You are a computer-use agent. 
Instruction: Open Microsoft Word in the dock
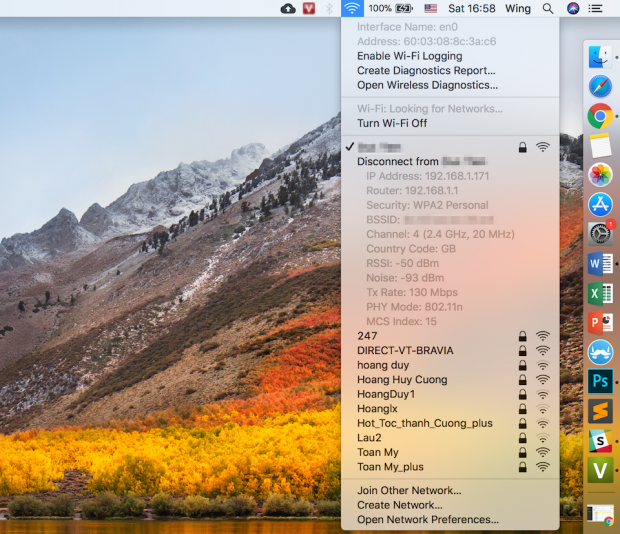[600, 264]
